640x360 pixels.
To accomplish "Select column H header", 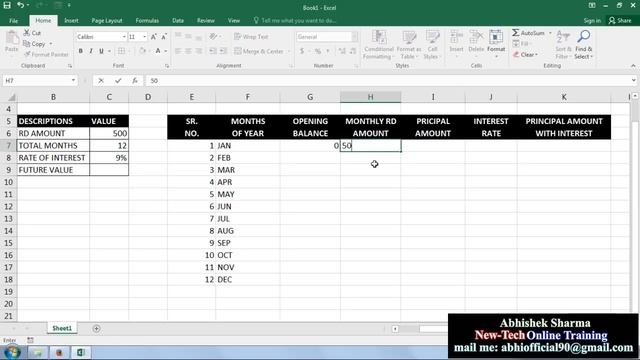I will tap(370, 97).
